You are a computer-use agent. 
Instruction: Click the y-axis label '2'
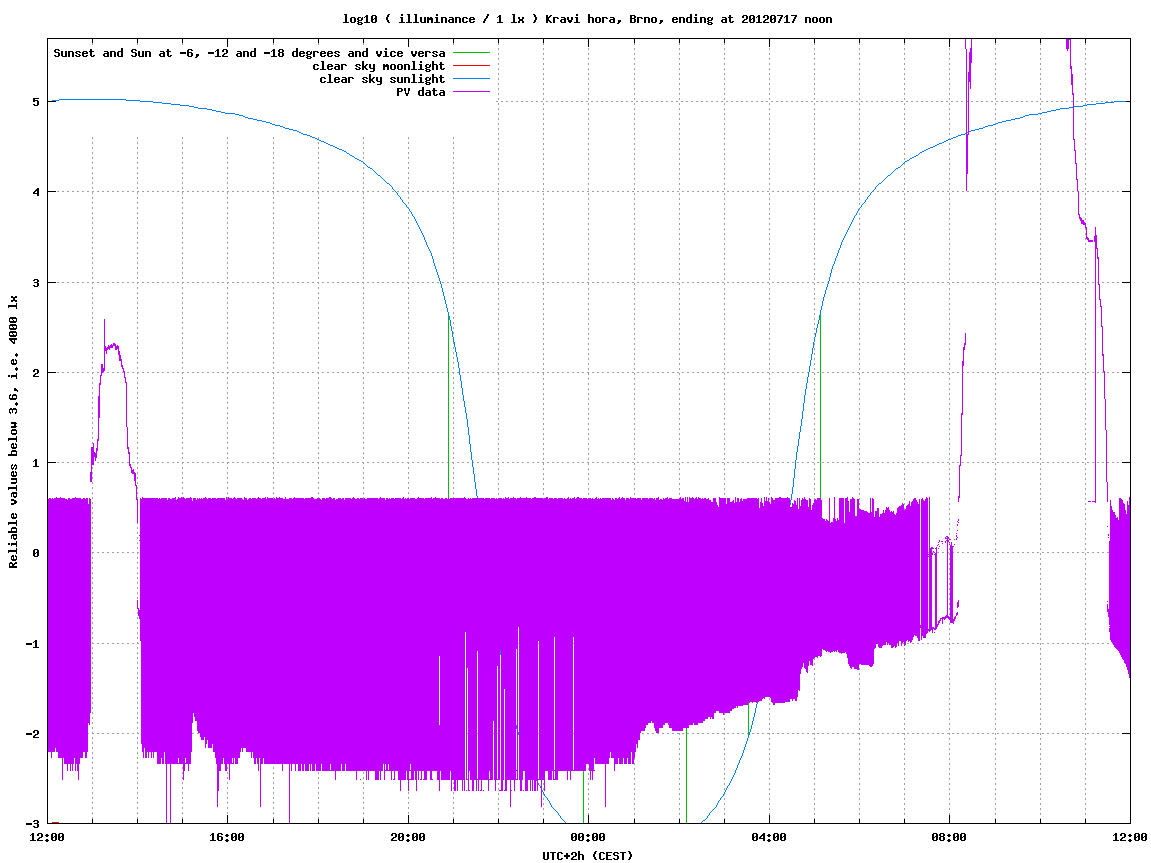(x=36, y=372)
